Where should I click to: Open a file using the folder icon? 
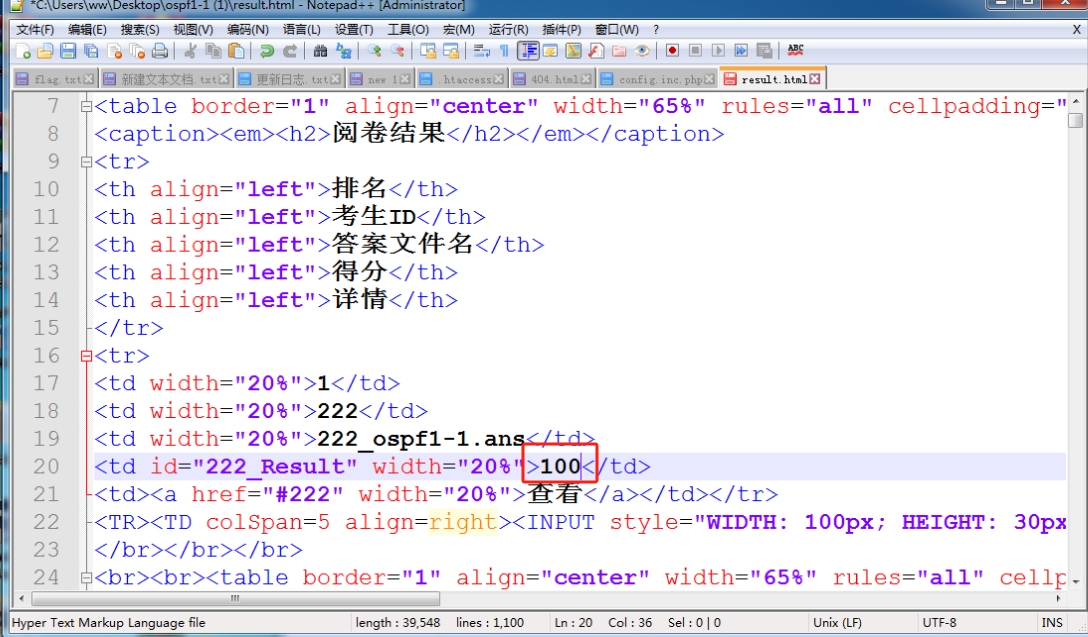click(45, 51)
